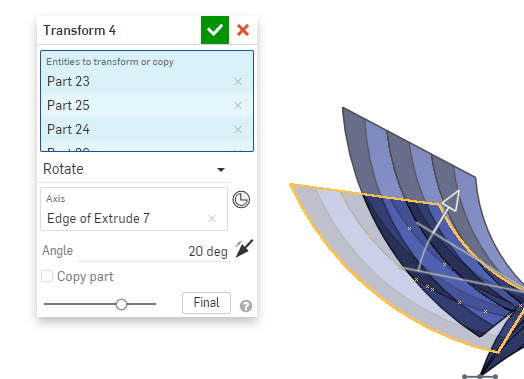Click the Final button
Image resolution: width=524 pixels, height=379 pixels.
coord(206,303)
